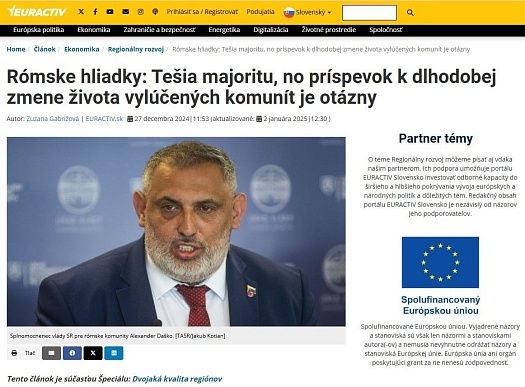Click the search magnifier icon
Screen dimensions: 525x387
410,13
